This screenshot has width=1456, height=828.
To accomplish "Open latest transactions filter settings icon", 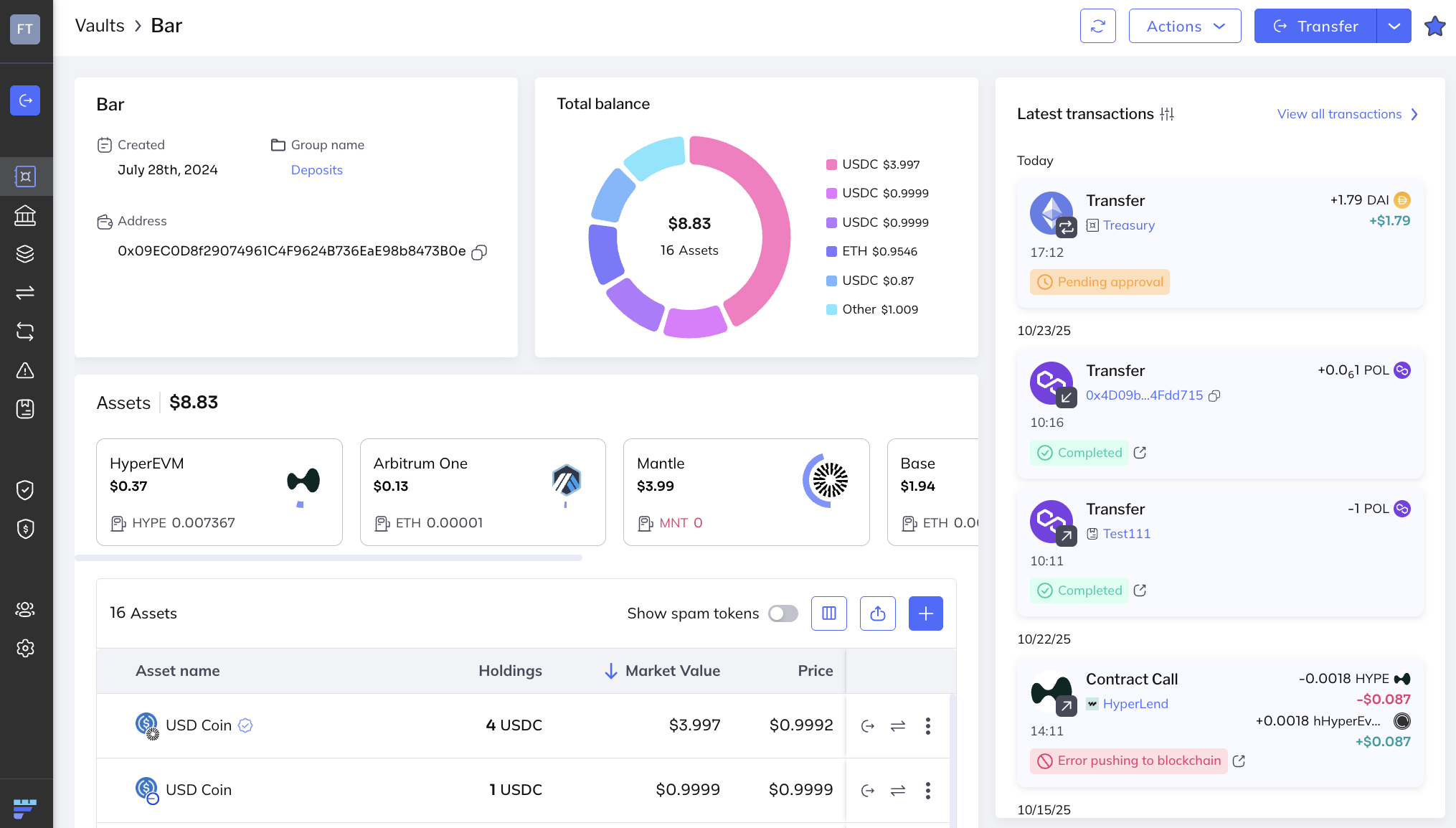I will (1167, 114).
